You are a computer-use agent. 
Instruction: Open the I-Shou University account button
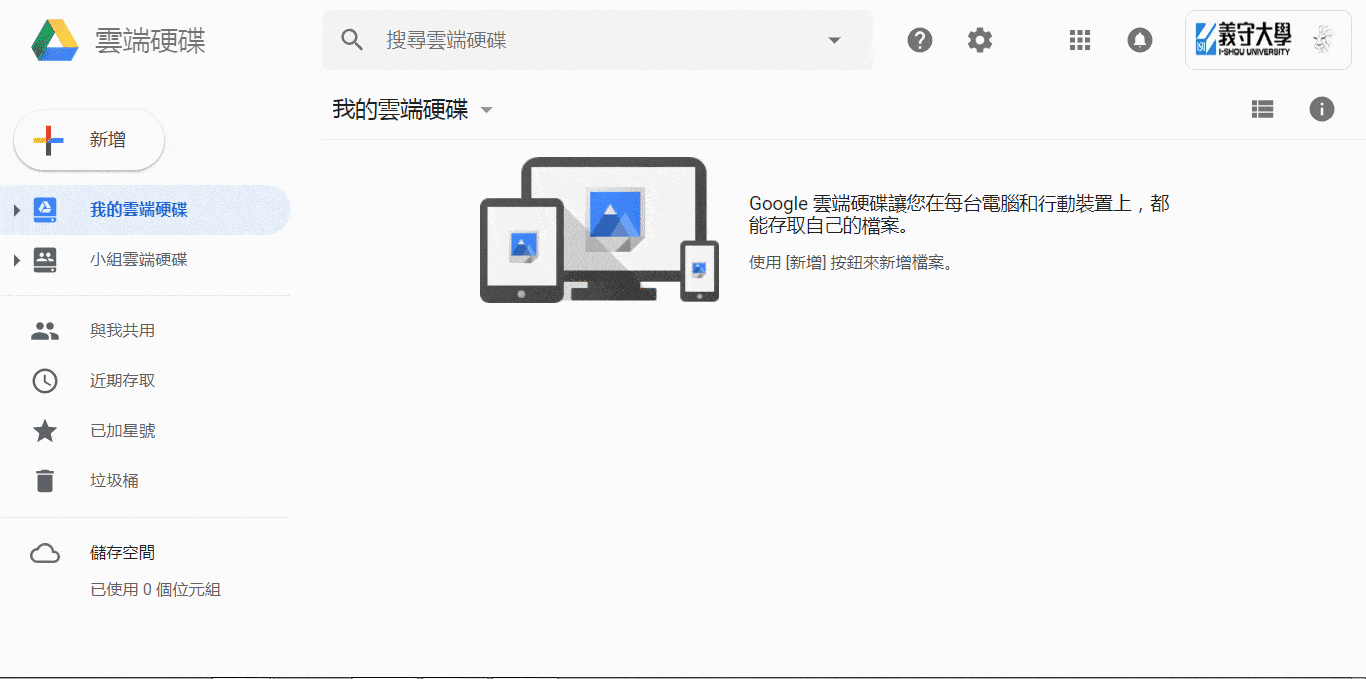(x=1267, y=40)
